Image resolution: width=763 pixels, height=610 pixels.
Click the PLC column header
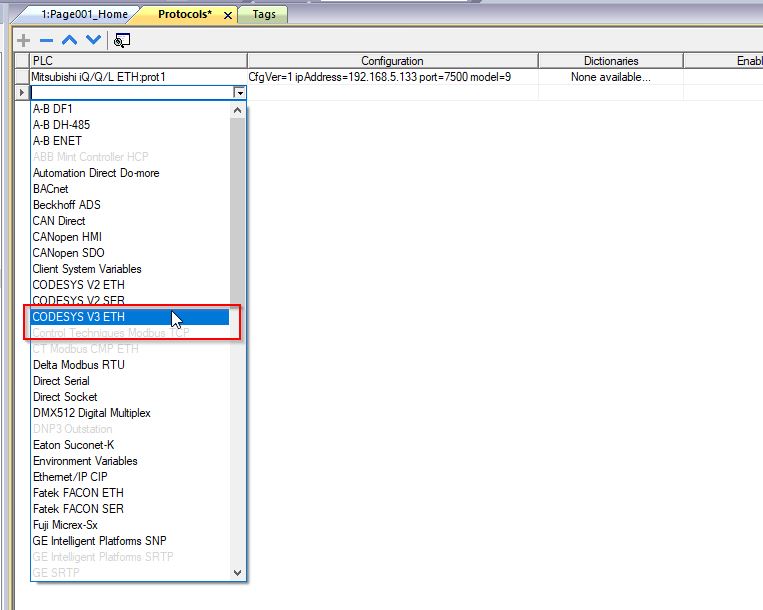[x=138, y=61]
